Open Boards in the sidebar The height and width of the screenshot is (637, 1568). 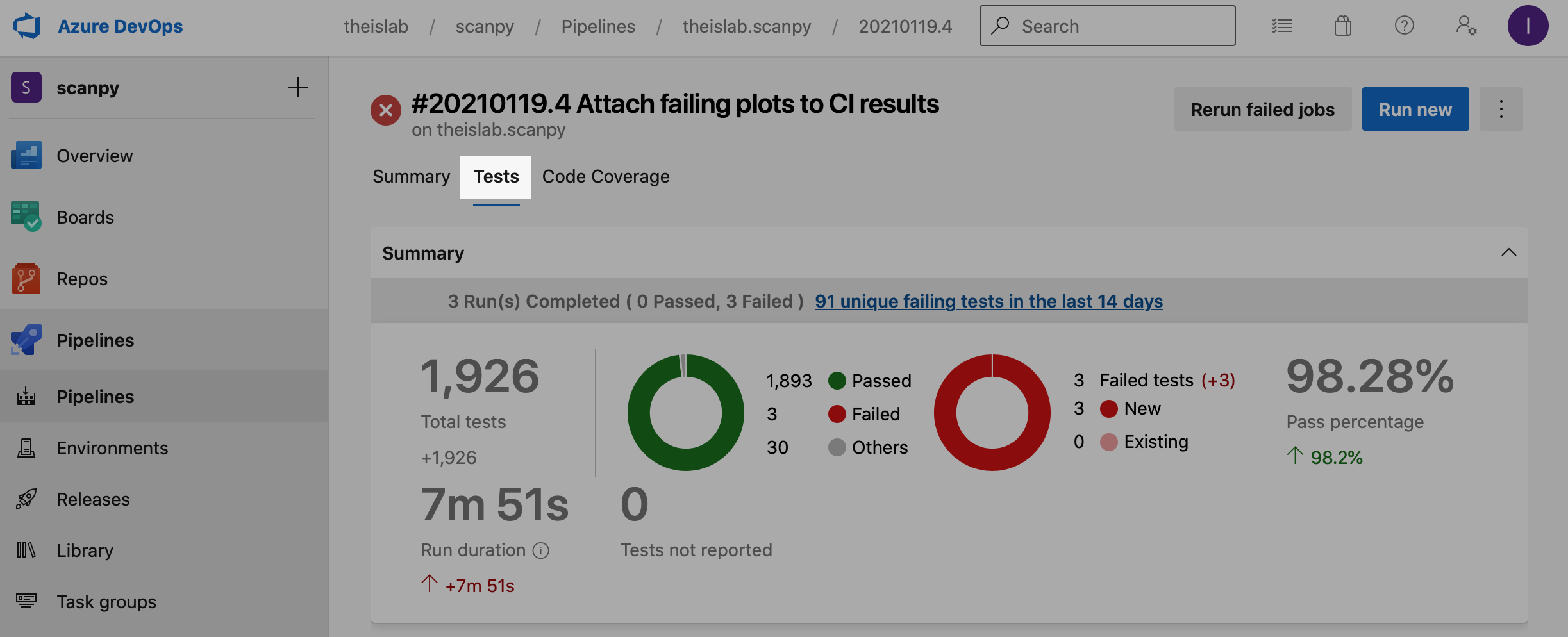pos(85,217)
